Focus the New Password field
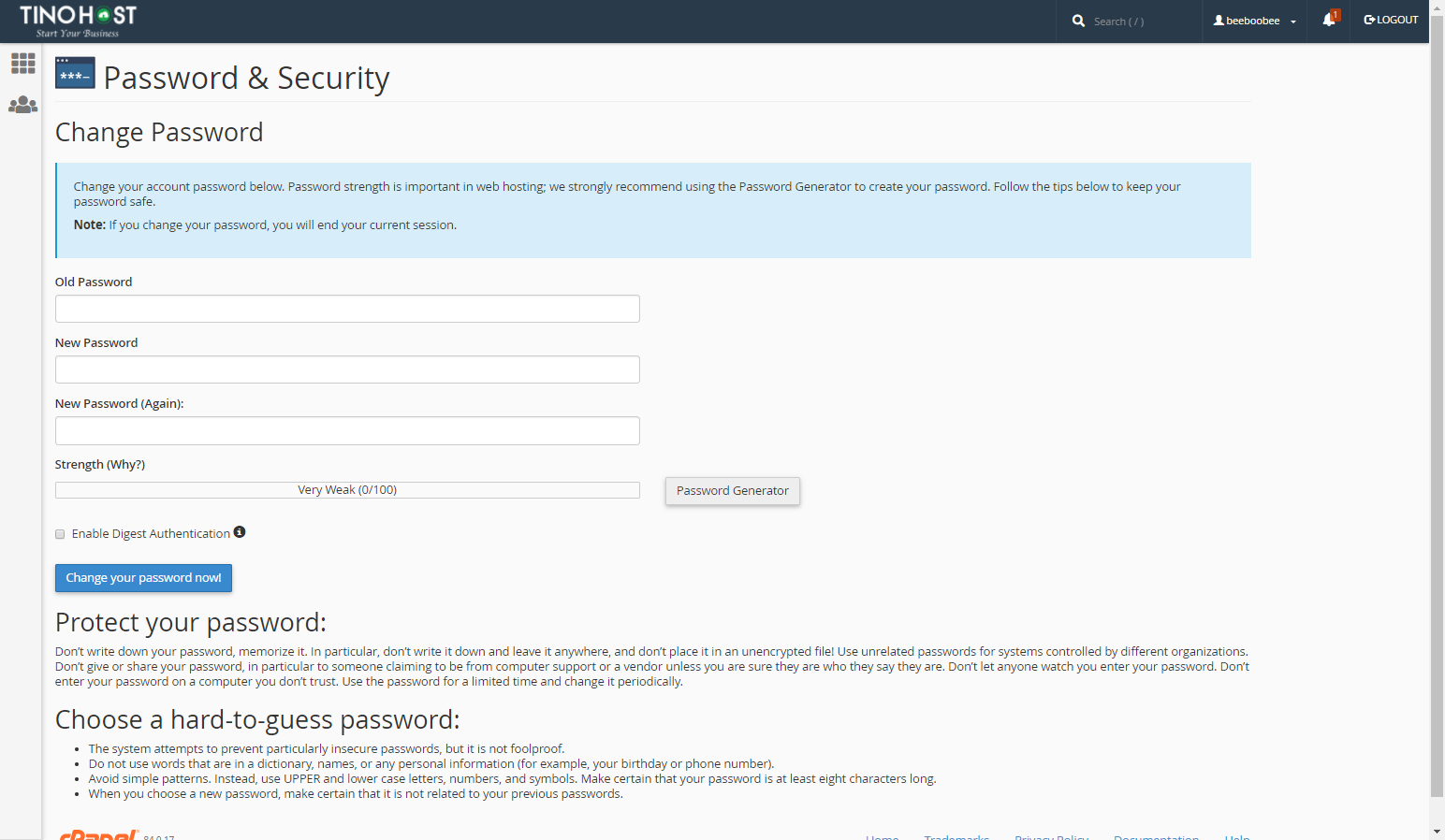The width and height of the screenshot is (1445, 840). (347, 369)
